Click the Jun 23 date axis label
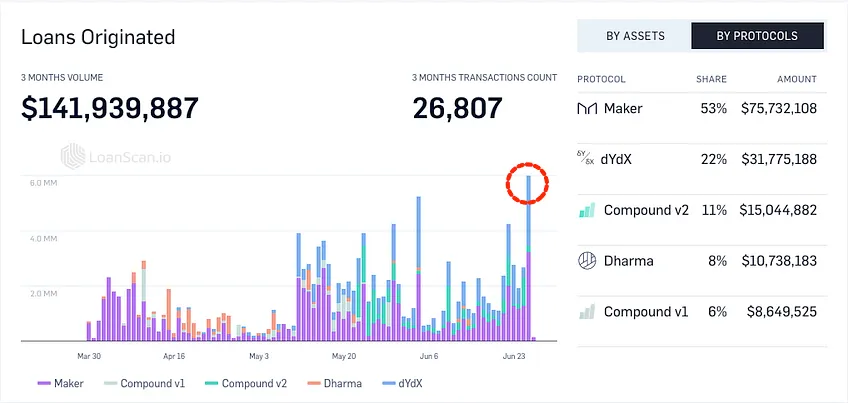The height and width of the screenshot is (403, 848). coord(515,356)
